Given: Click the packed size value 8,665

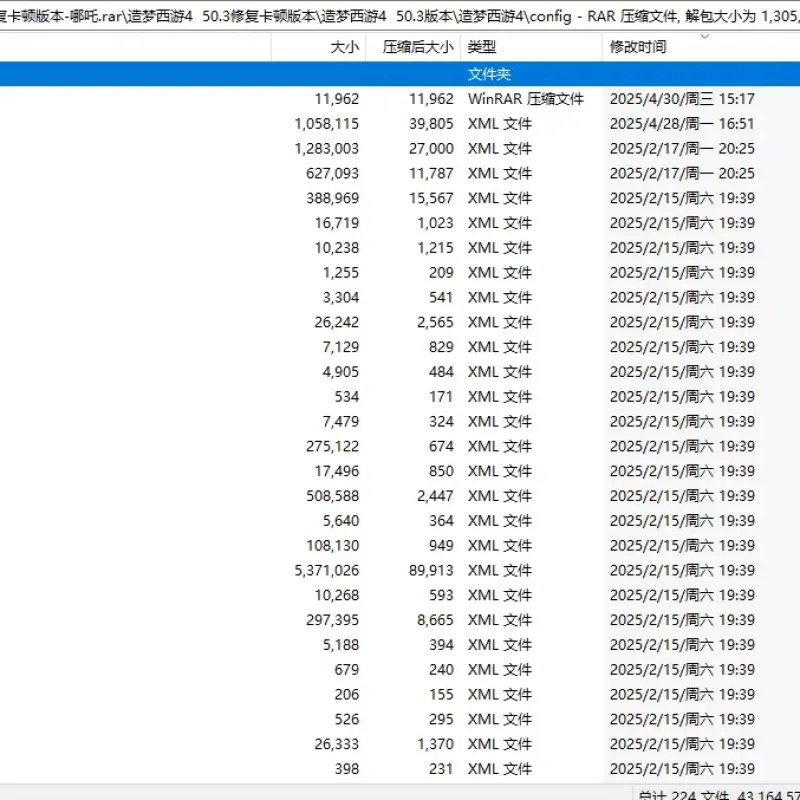Looking at the screenshot, I should click(x=435, y=620).
